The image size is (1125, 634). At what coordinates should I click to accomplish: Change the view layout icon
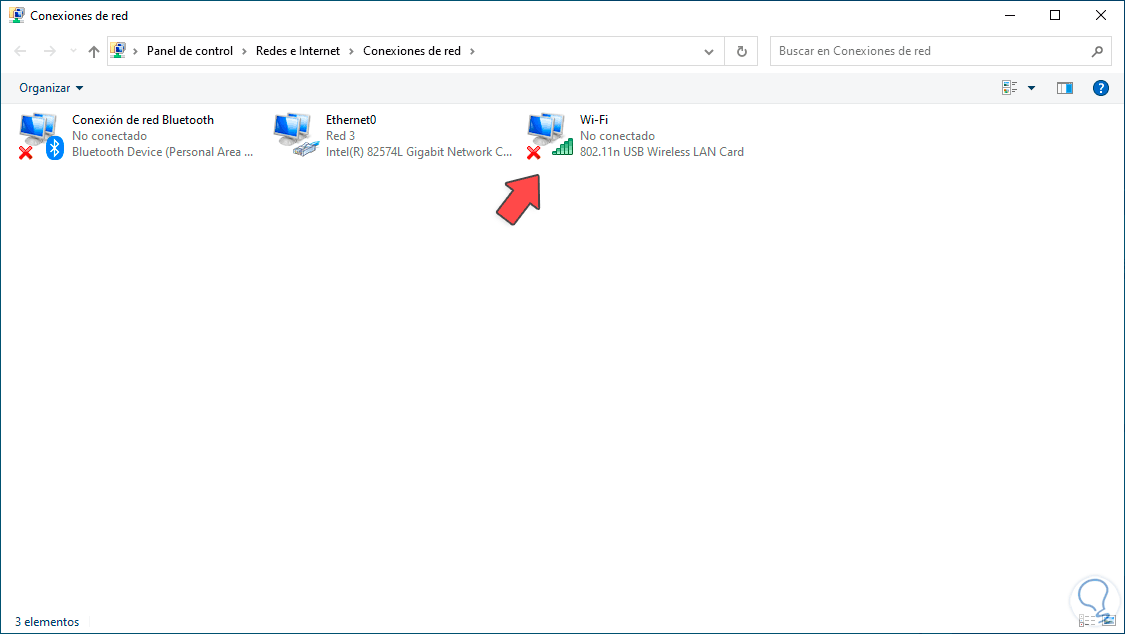point(1009,87)
